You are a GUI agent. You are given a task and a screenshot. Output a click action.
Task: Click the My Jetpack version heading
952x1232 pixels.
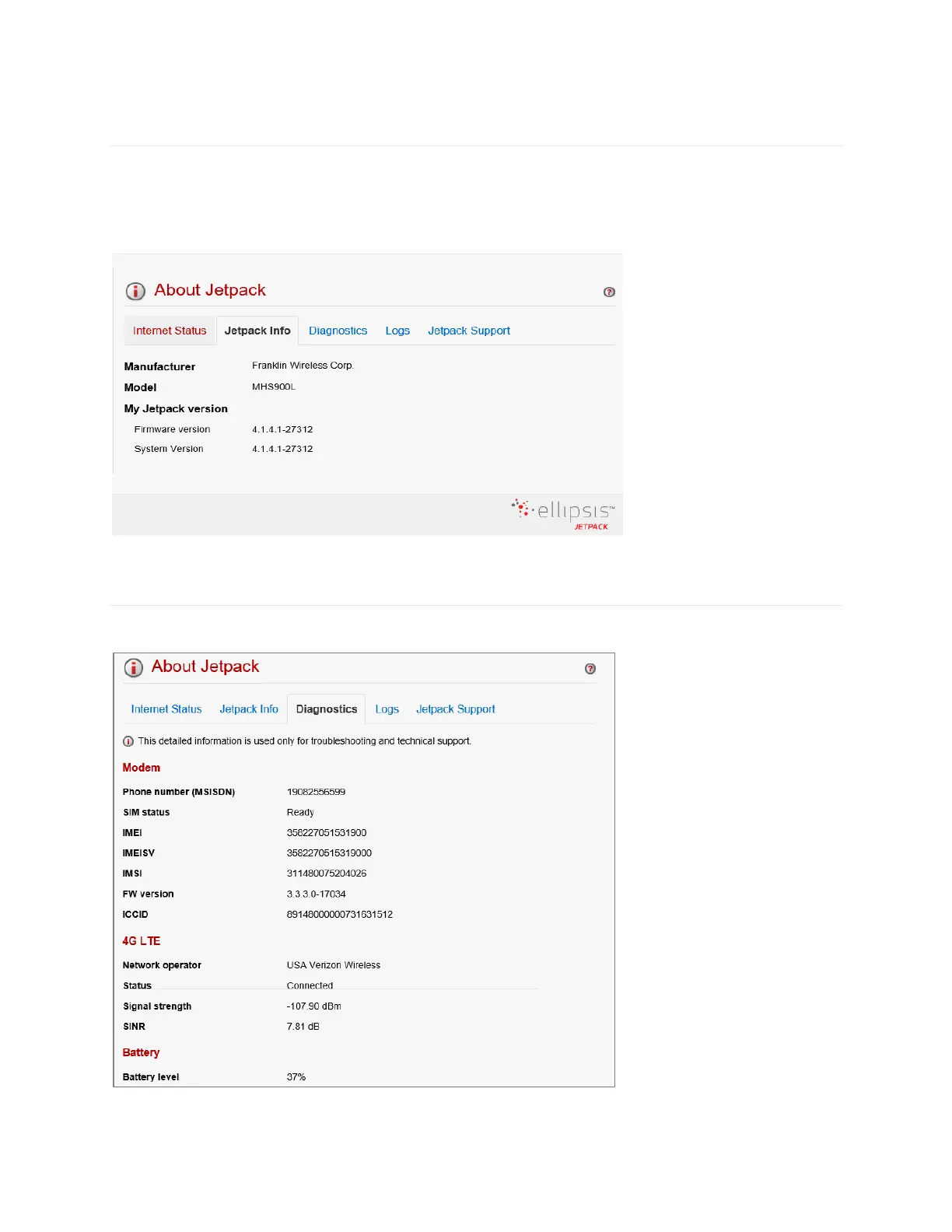pos(176,408)
